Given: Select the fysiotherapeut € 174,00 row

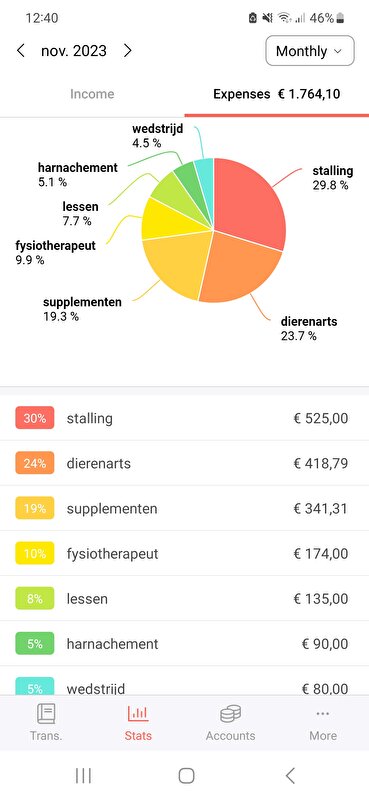Looking at the screenshot, I should pos(184,553).
